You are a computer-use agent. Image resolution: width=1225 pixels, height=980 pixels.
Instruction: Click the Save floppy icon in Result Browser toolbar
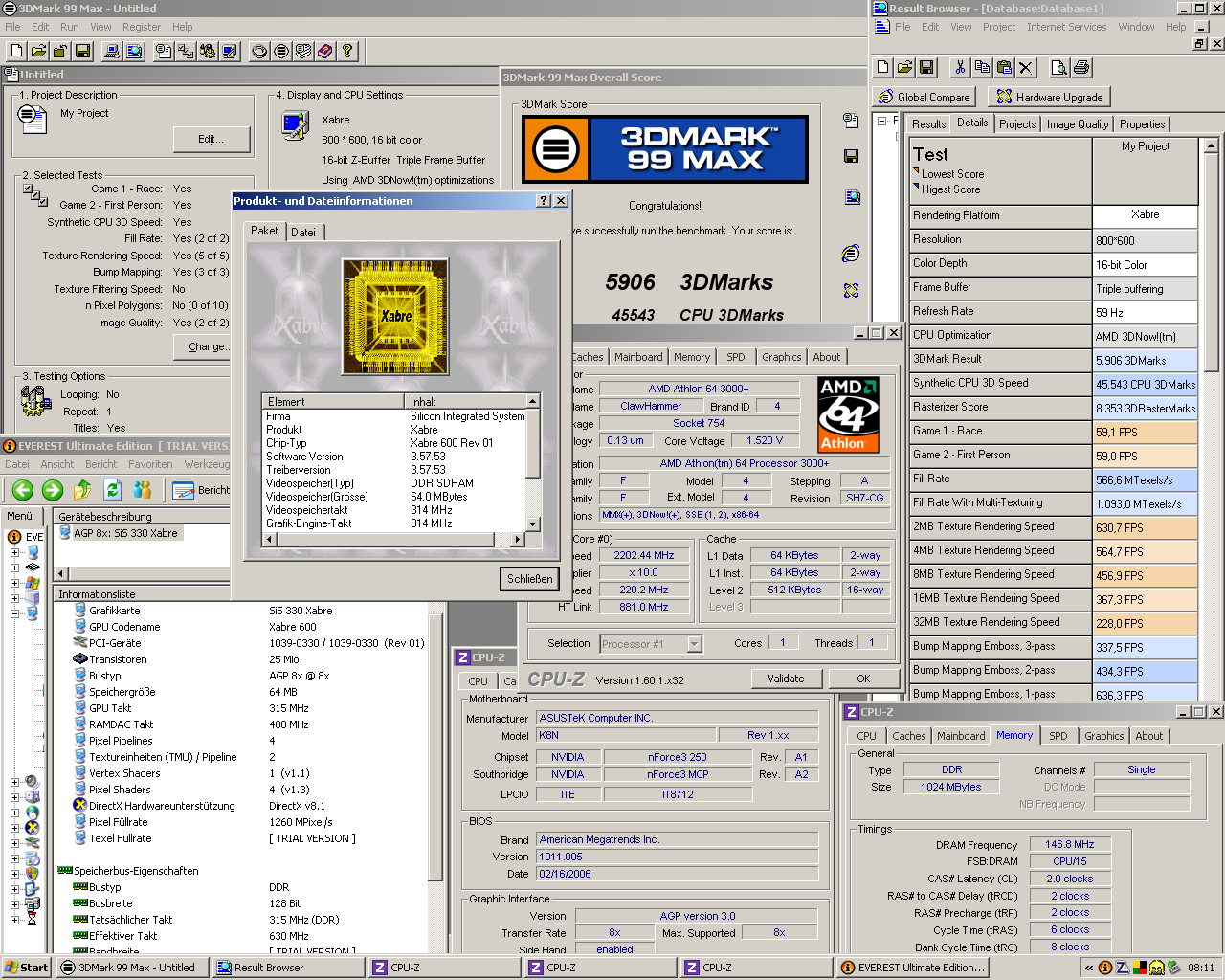[x=926, y=67]
